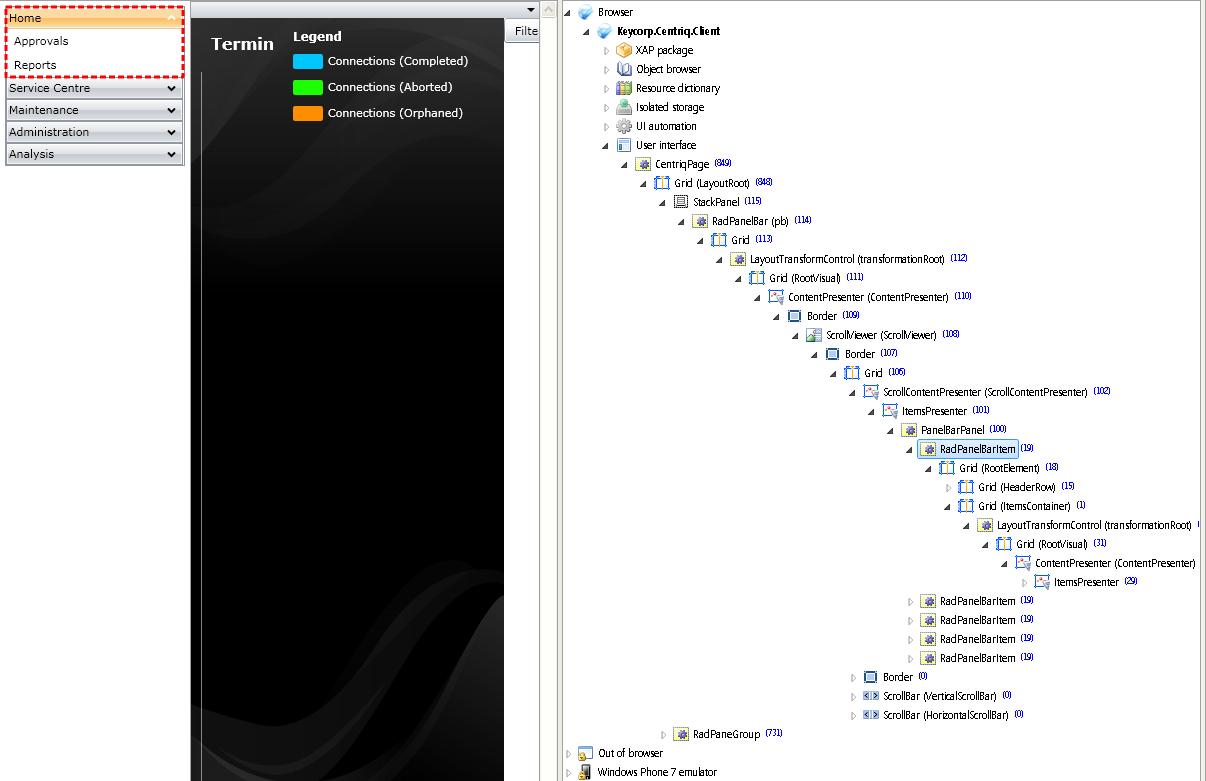Screen dimensions: 1206x781
Task: Click the Border (109) icon
Action: tap(795, 316)
